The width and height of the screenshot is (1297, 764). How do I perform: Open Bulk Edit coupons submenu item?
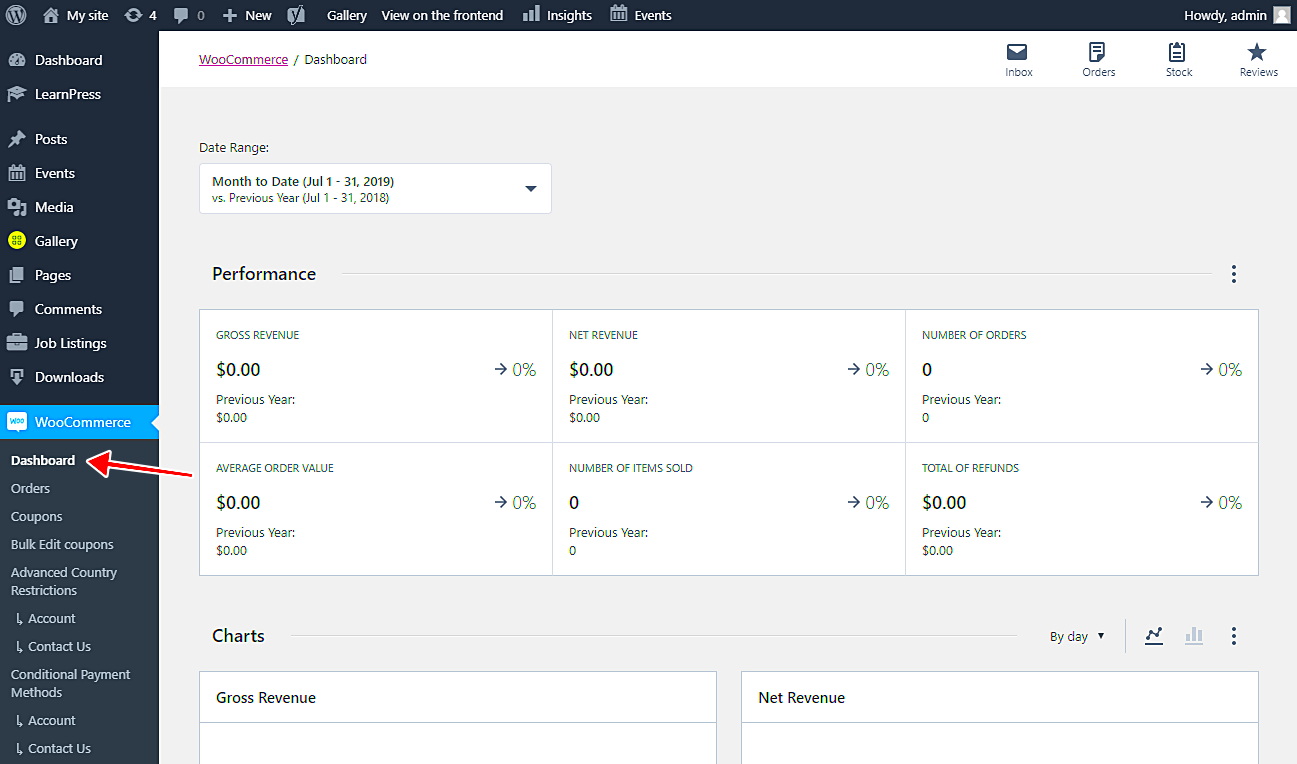62,544
